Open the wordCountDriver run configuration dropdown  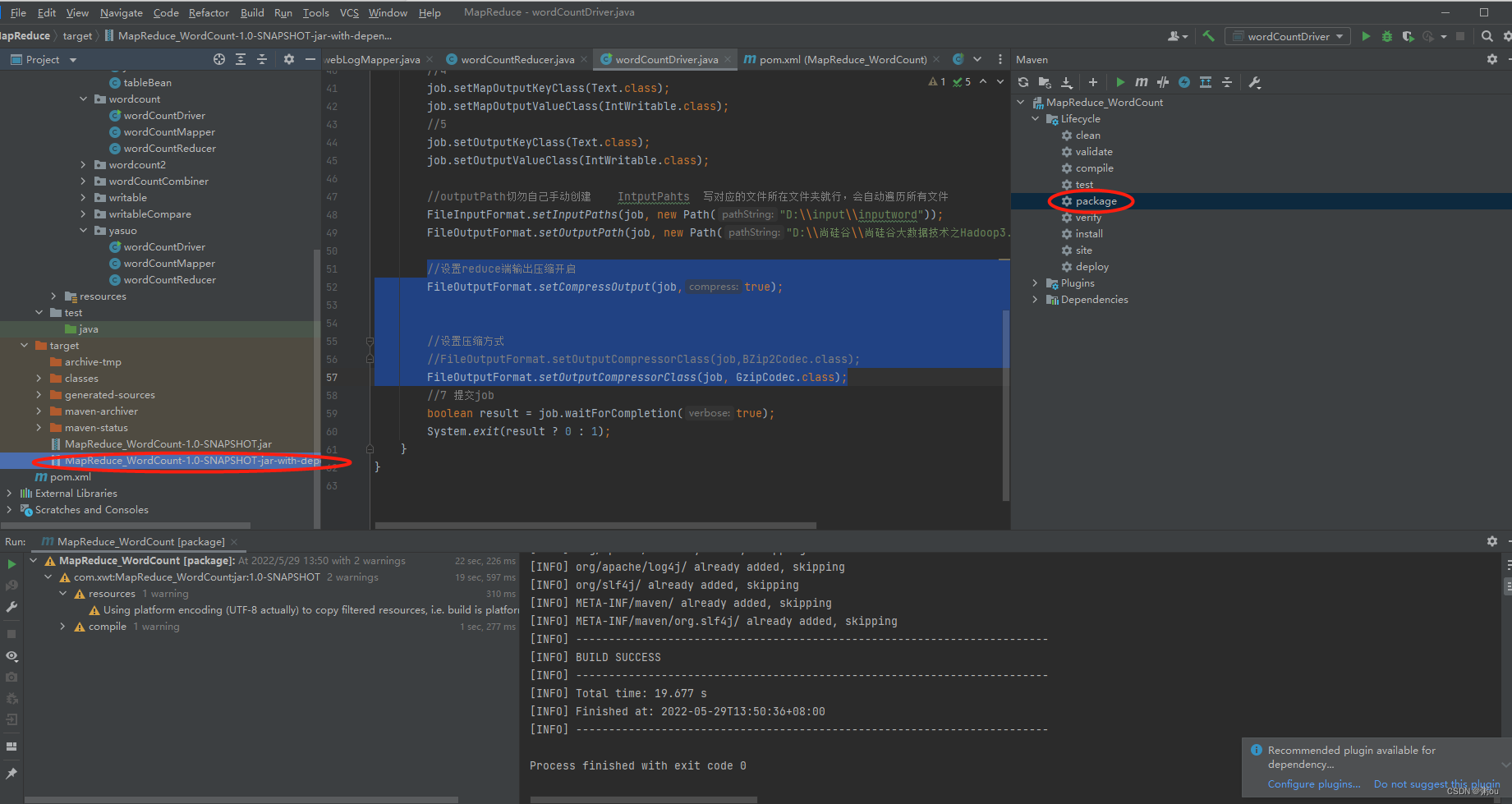click(1340, 36)
